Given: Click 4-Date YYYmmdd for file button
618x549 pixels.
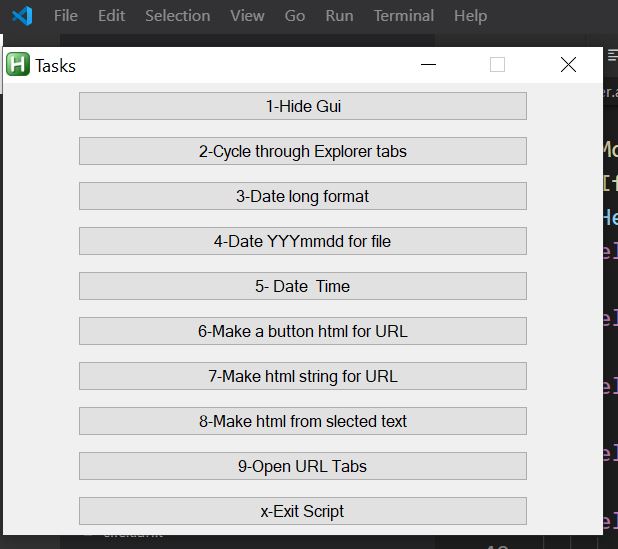Looking at the screenshot, I should tap(302, 241).
